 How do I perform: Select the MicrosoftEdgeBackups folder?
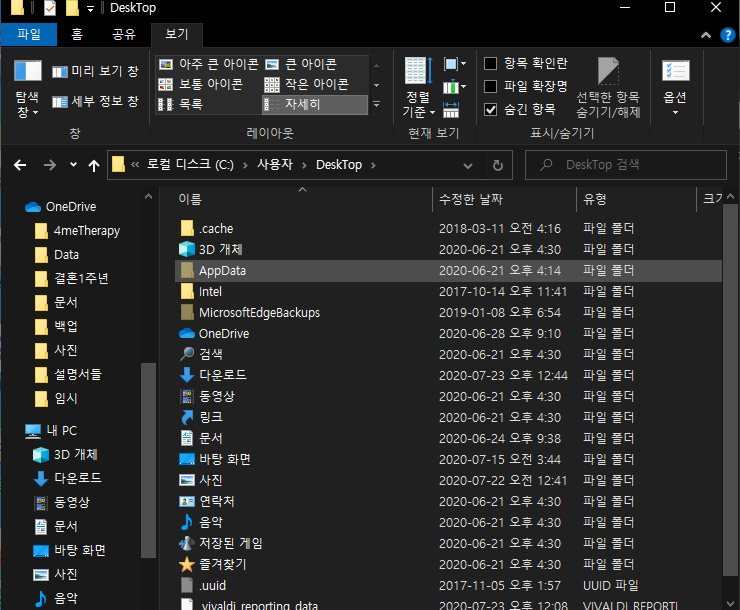pyautogui.click(x=448, y=313)
